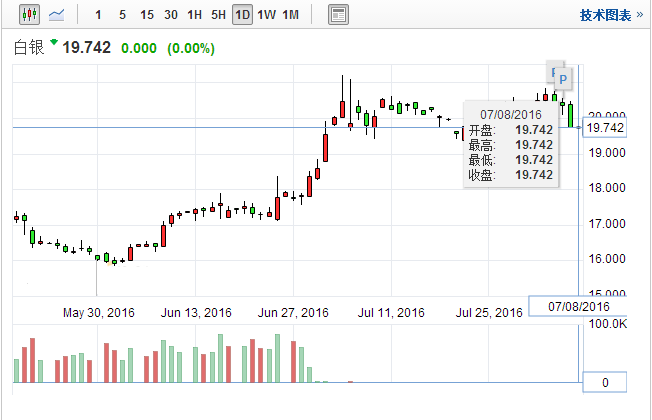Choose the 5H timeframe
This screenshot has width=652, height=420.
tap(218, 15)
